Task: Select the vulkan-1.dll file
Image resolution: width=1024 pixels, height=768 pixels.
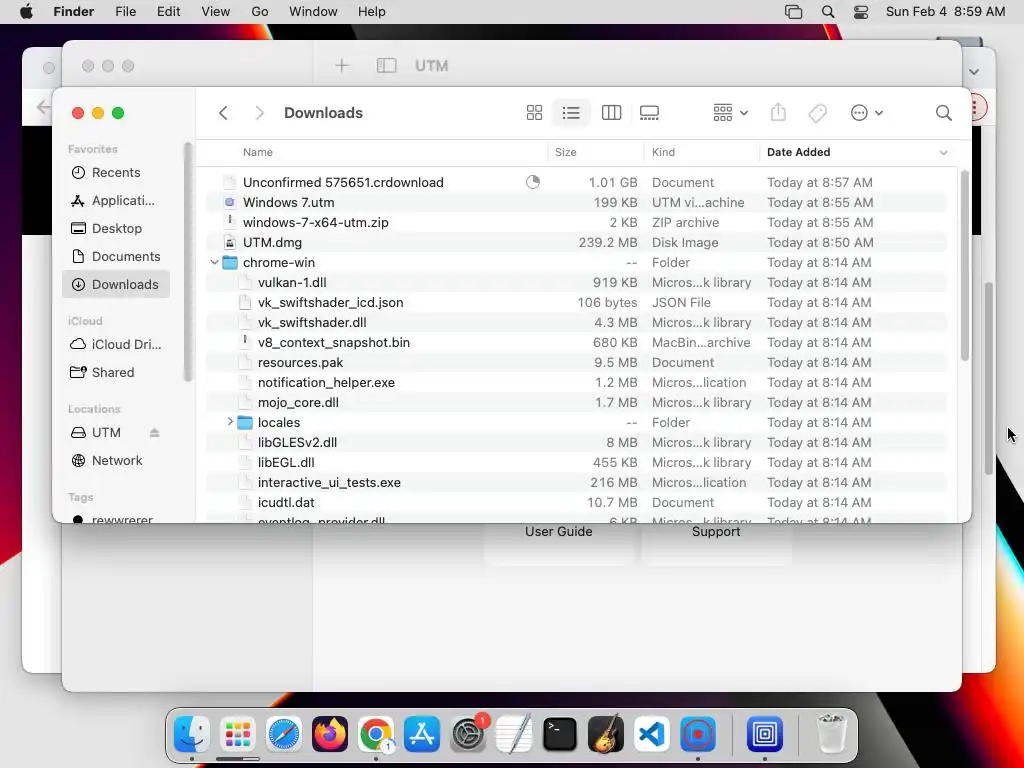Action: [577, 283]
